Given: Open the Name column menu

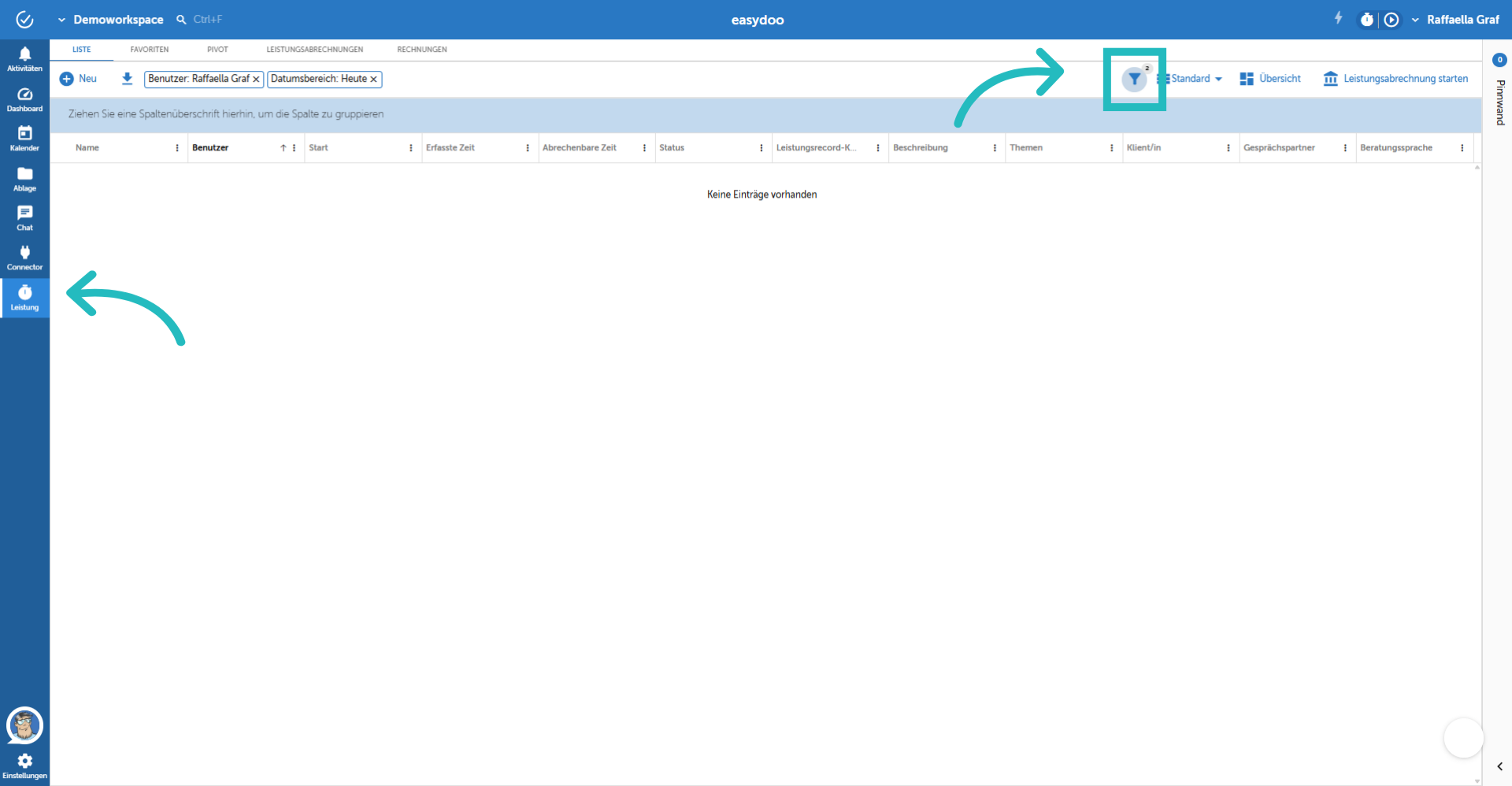Looking at the screenshot, I should [x=177, y=148].
